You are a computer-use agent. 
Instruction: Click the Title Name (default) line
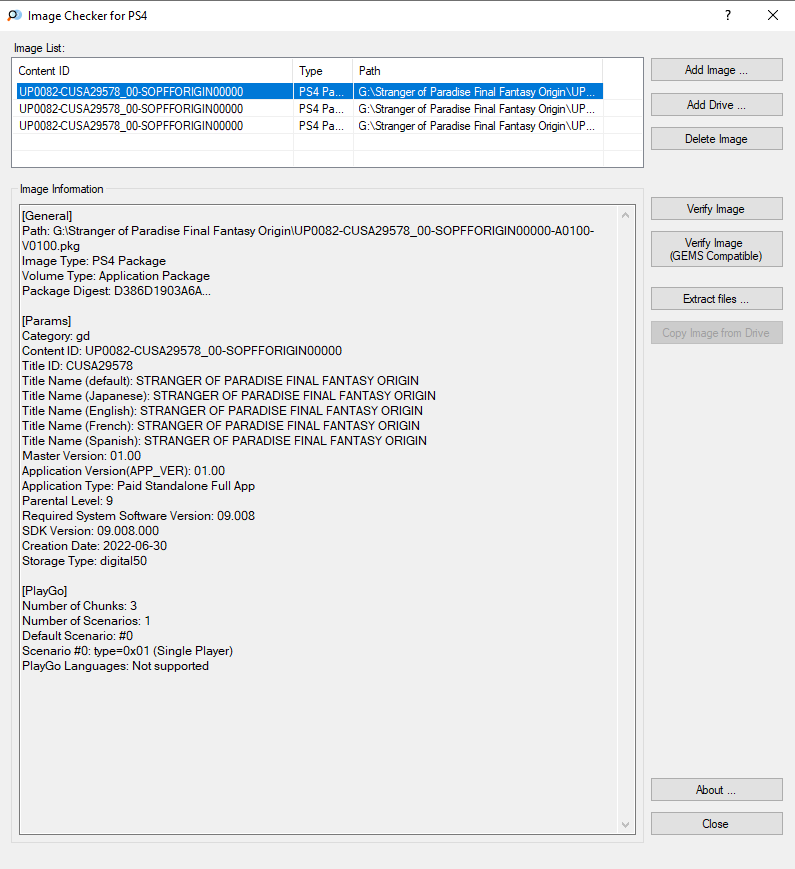(220, 380)
